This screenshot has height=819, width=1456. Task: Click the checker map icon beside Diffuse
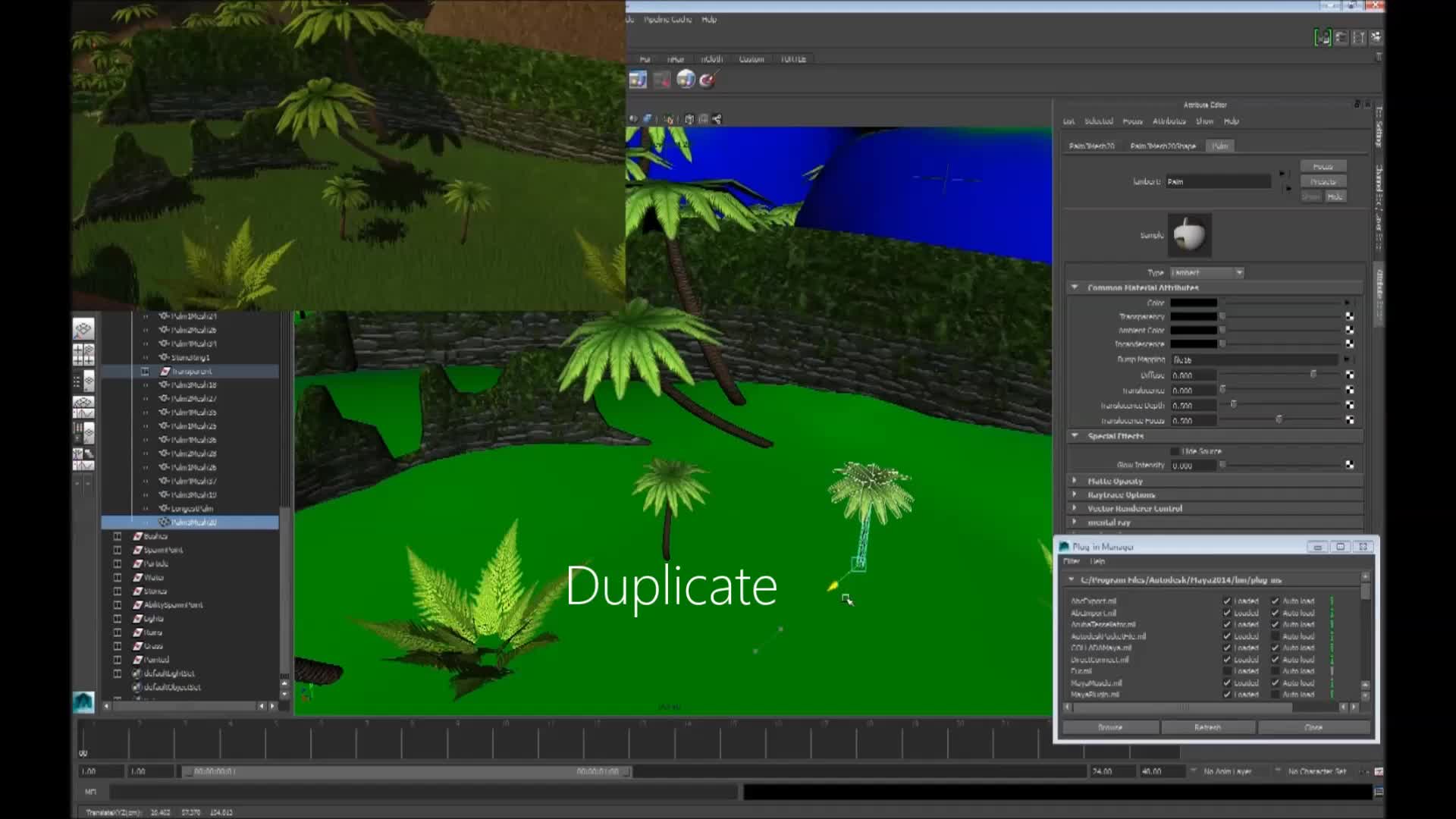[1348, 375]
